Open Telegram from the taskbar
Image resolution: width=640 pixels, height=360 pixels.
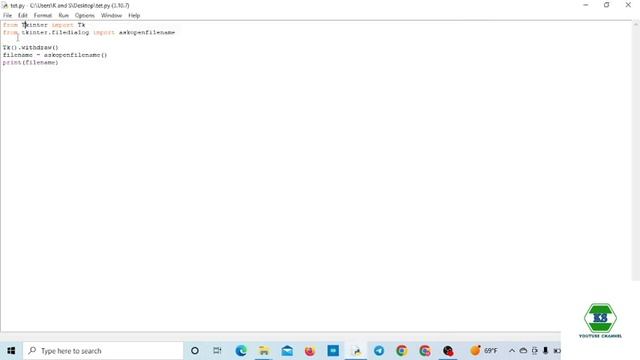(379, 351)
